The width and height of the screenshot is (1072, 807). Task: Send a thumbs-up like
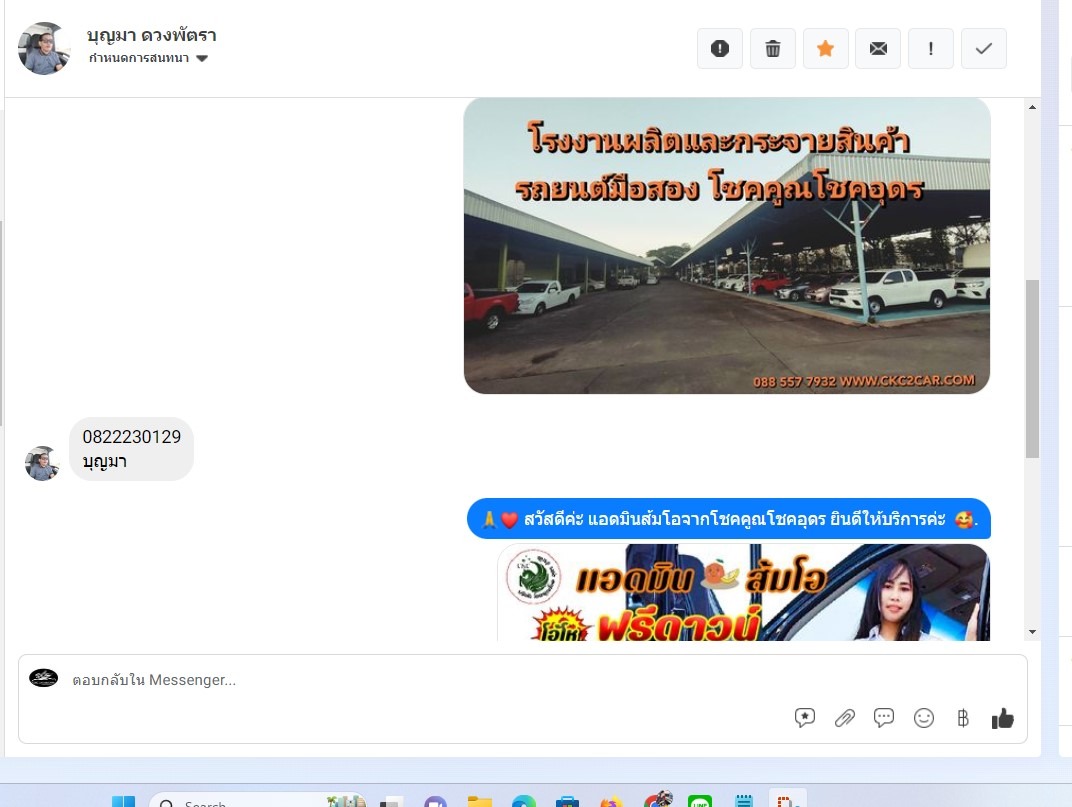click(1002, 718)
